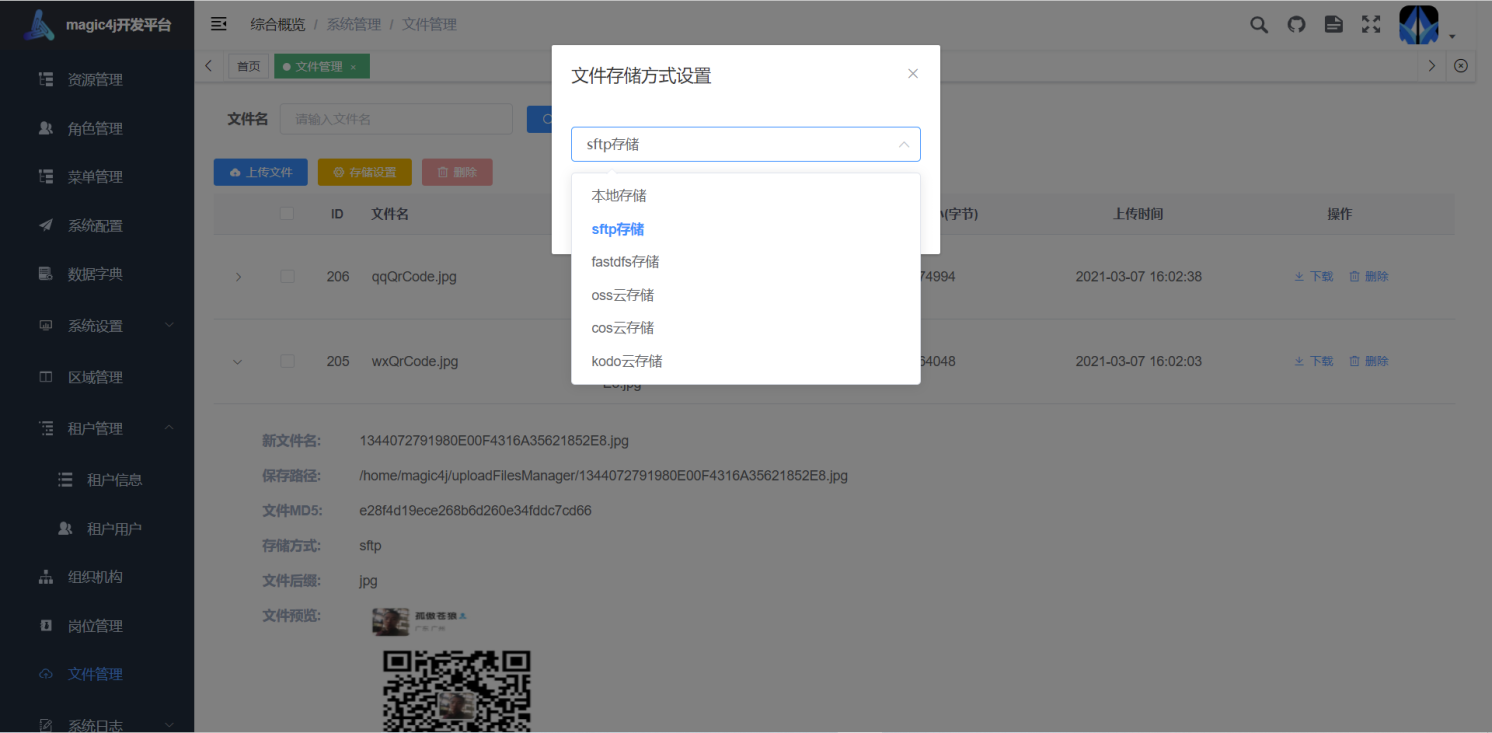Switch to the 首页 tab
The width and height of the screenshot is (1492, 733).
248,66
